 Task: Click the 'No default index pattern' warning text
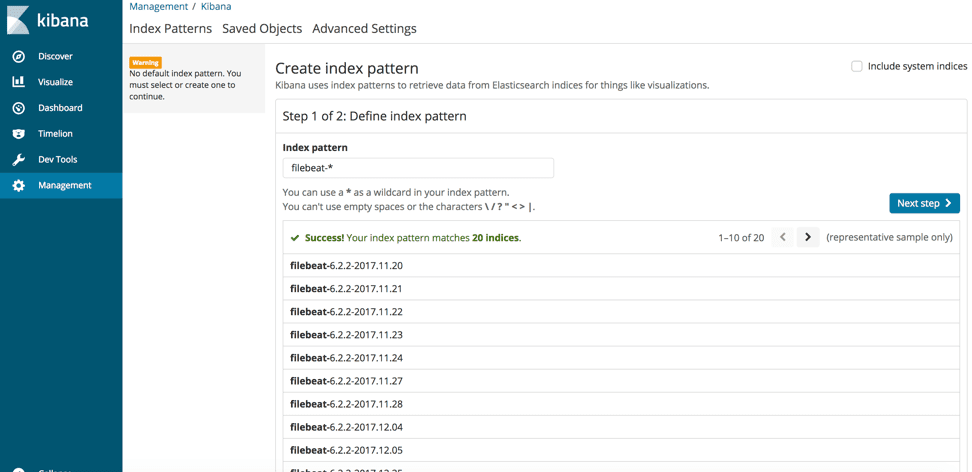click(185, 85)
